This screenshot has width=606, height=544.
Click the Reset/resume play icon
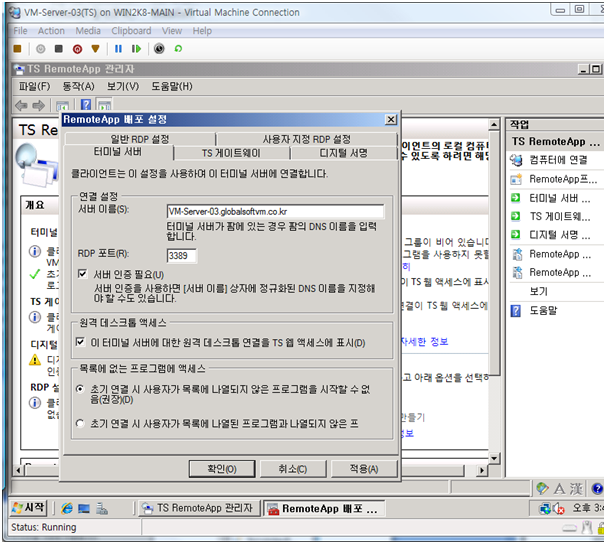tap(136, 49)
